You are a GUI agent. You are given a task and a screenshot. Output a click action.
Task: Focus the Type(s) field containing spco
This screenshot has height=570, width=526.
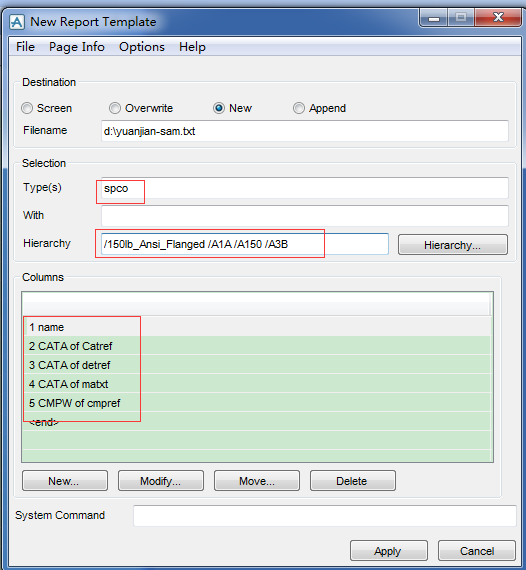click(x=305, y=188)
